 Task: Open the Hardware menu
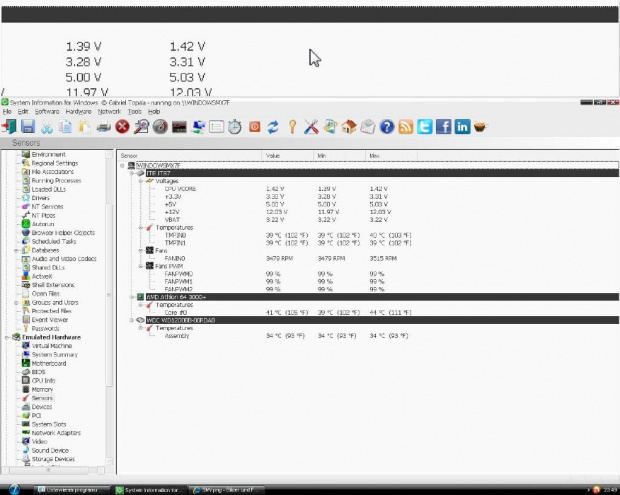click(x=78, y=111)
